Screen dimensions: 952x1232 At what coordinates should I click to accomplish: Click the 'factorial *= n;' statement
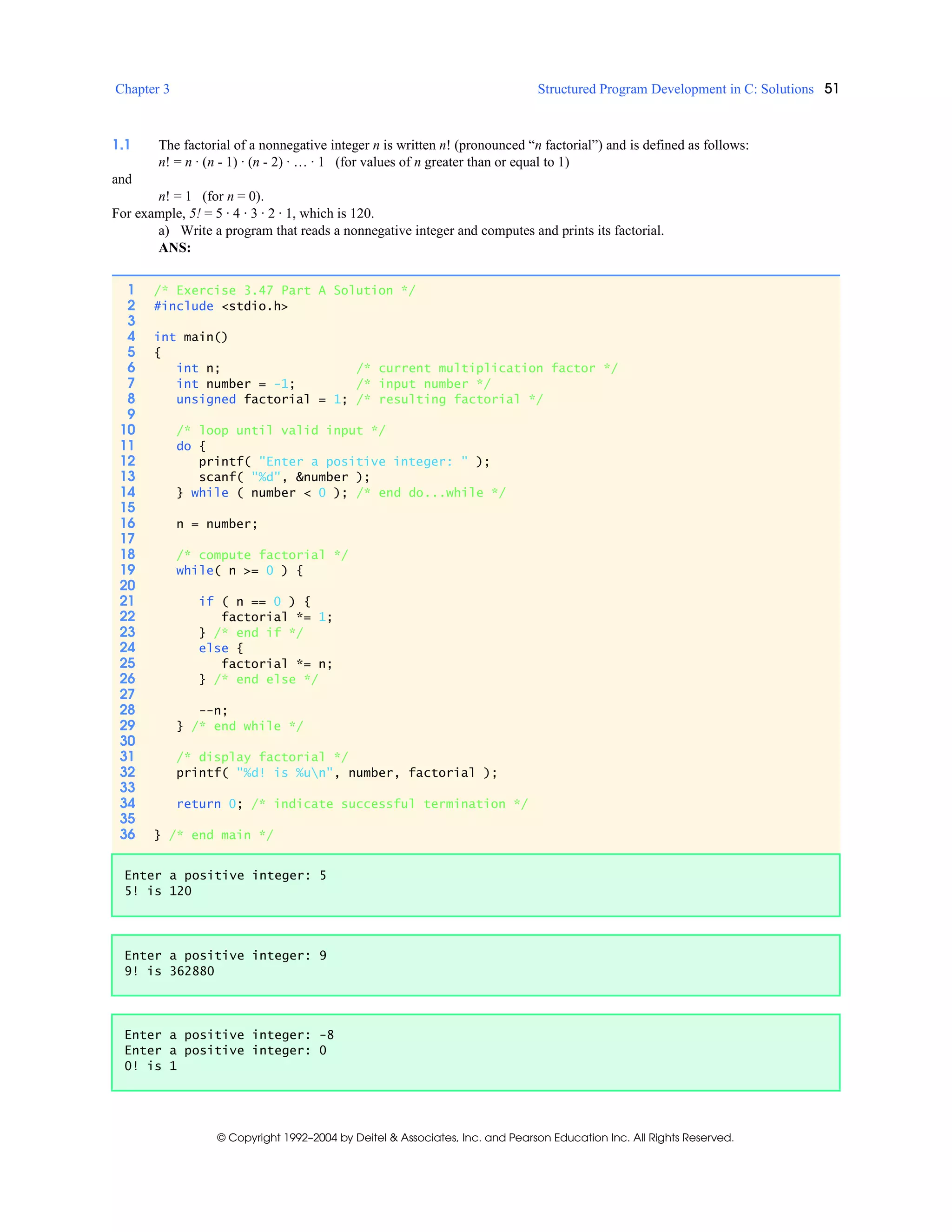(277, 664)
